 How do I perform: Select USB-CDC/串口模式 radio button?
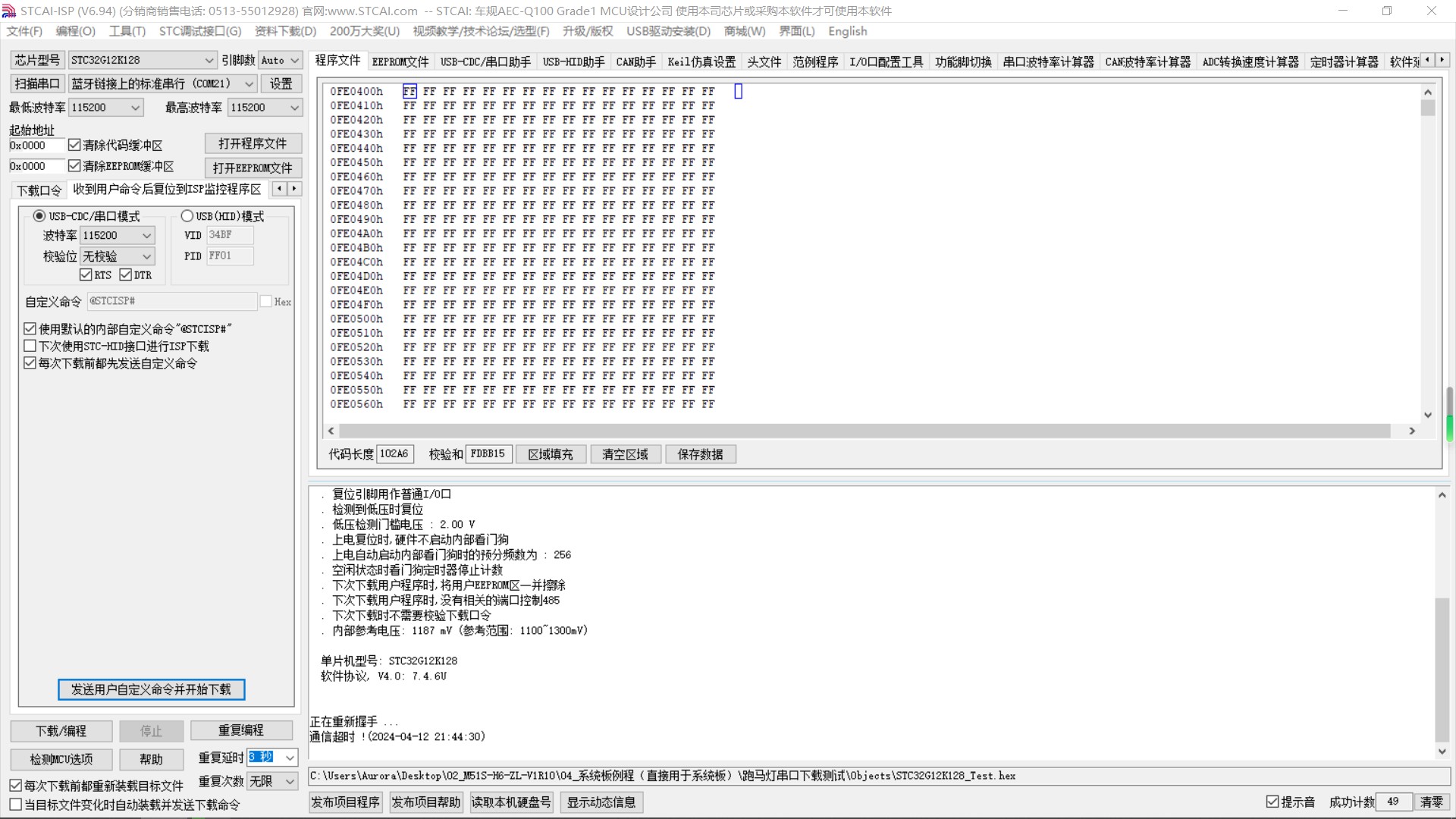[39, 216]
